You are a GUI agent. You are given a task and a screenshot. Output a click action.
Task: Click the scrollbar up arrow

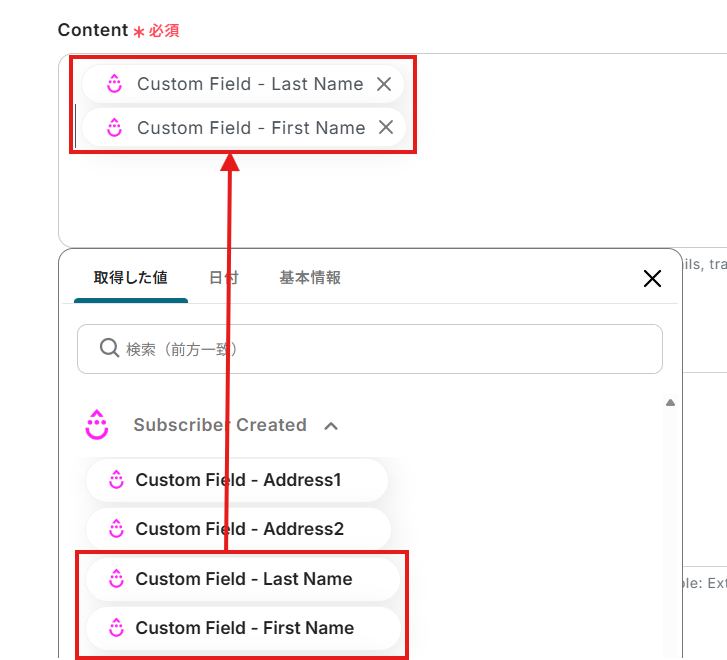pyautogui.click(x=670, y=403)
